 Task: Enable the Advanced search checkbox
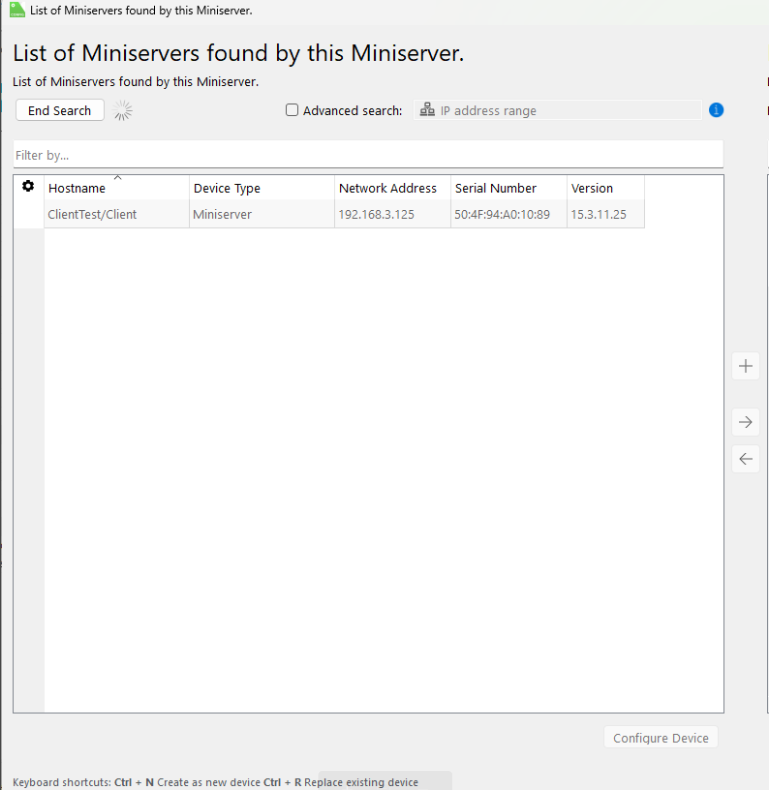click(292, 111)
